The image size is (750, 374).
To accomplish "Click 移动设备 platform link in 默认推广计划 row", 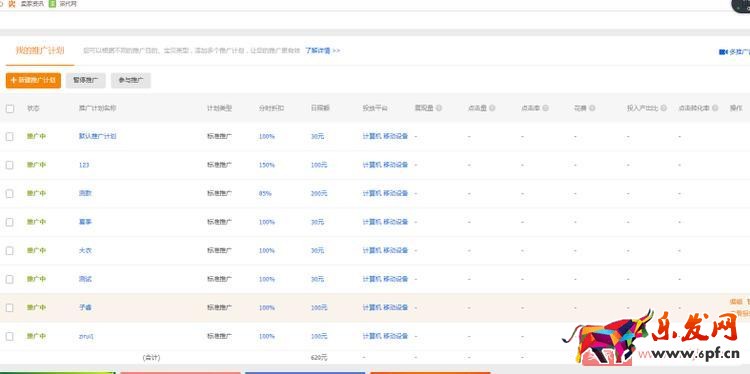I will [396, 136].
